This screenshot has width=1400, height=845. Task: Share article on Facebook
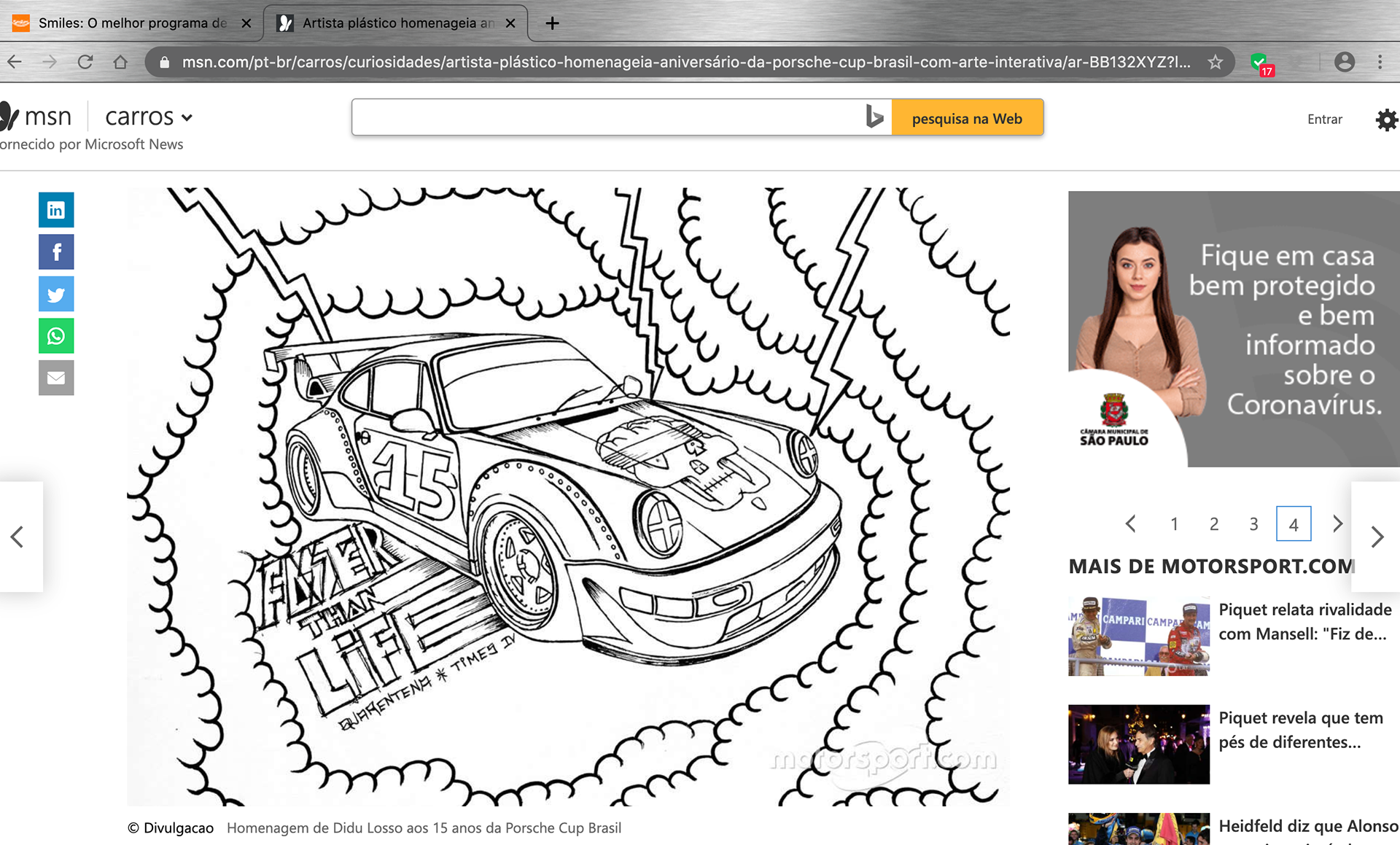(56, 252)
